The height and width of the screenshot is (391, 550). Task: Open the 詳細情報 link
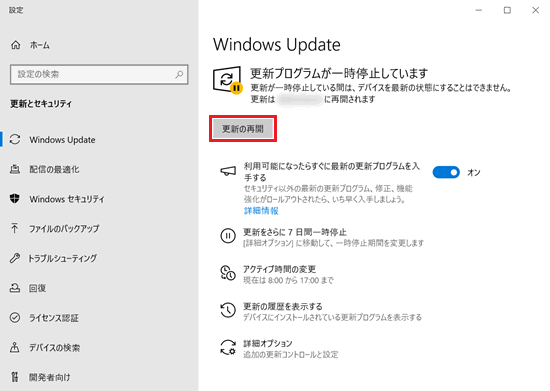point(261,210)
